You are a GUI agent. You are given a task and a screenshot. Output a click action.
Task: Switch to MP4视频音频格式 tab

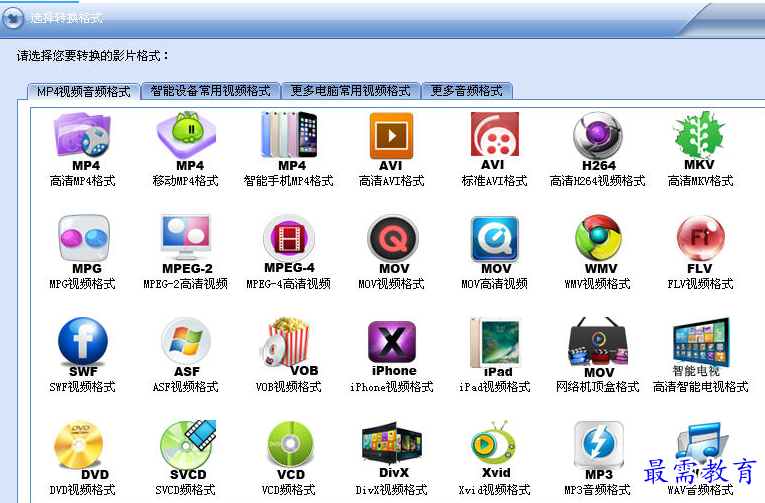pos(83,91)
